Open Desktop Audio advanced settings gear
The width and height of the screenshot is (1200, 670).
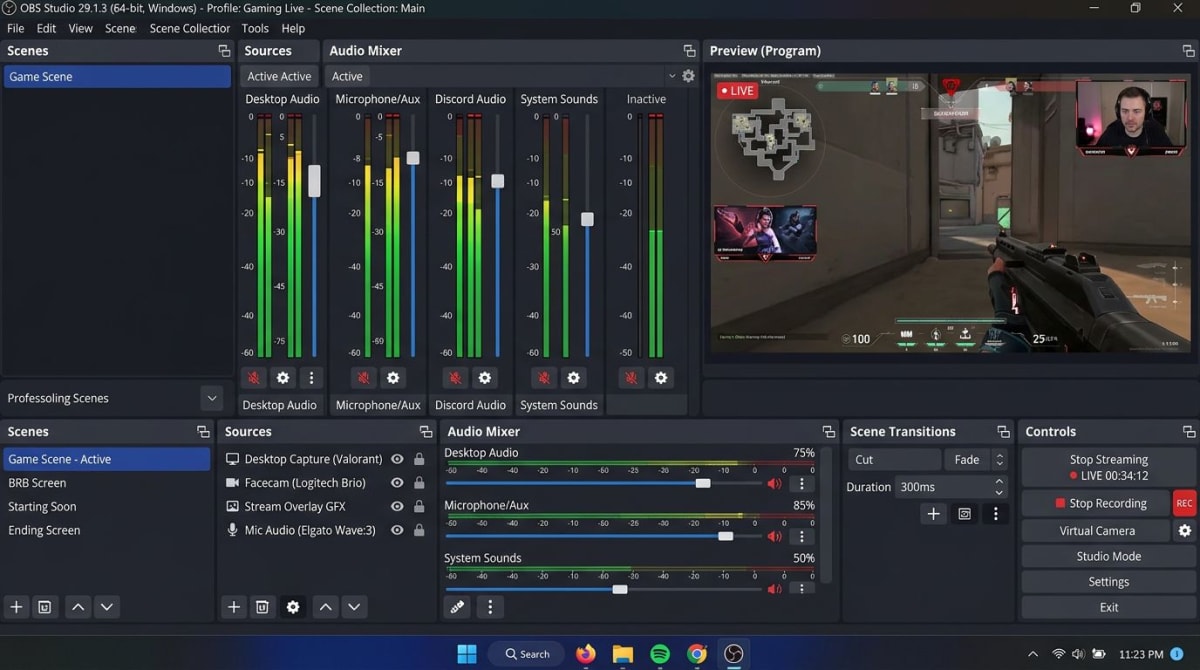[283, 377]
